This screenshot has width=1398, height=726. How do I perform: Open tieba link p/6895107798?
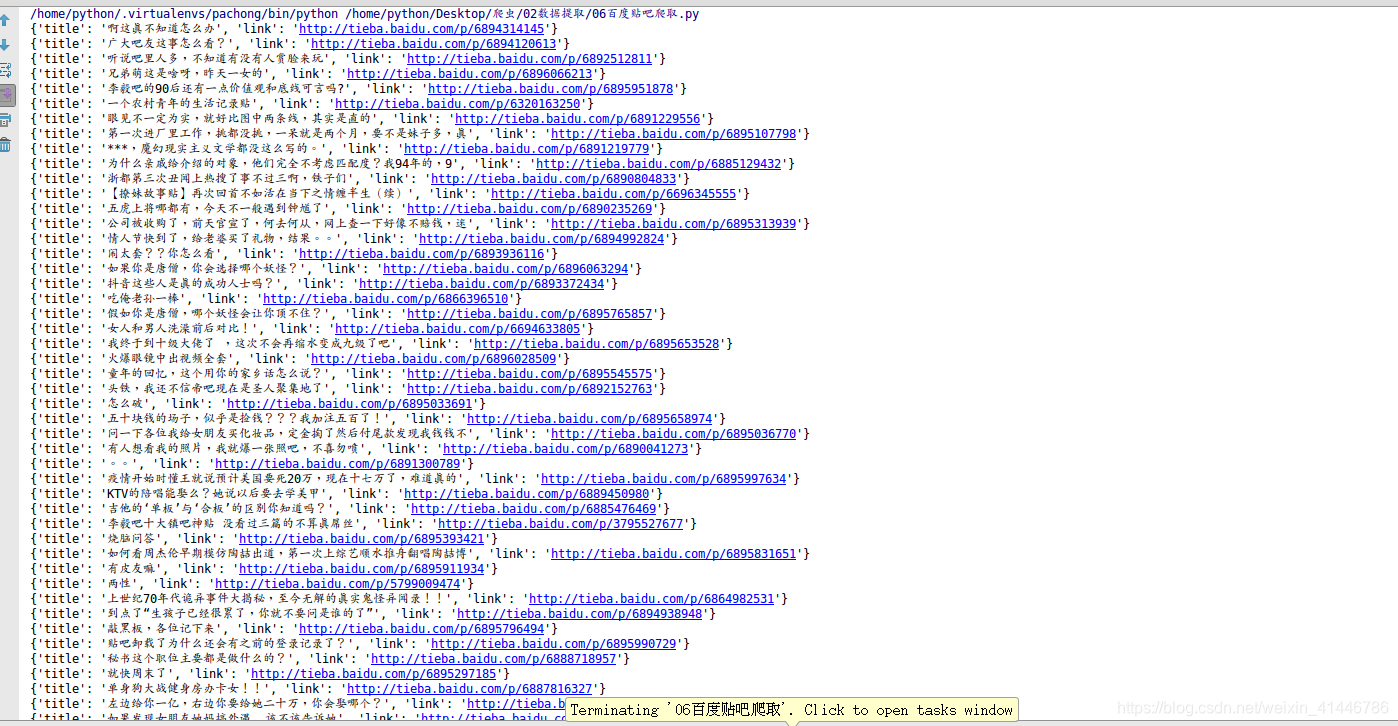[x=674, y=134]
